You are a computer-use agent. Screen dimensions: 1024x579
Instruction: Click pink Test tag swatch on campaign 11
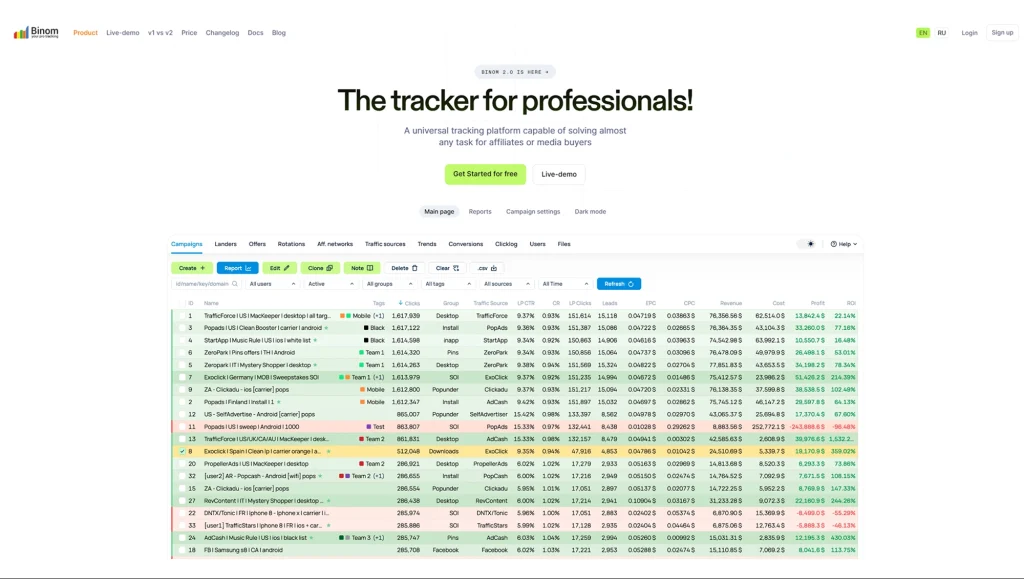click(368, 426)
